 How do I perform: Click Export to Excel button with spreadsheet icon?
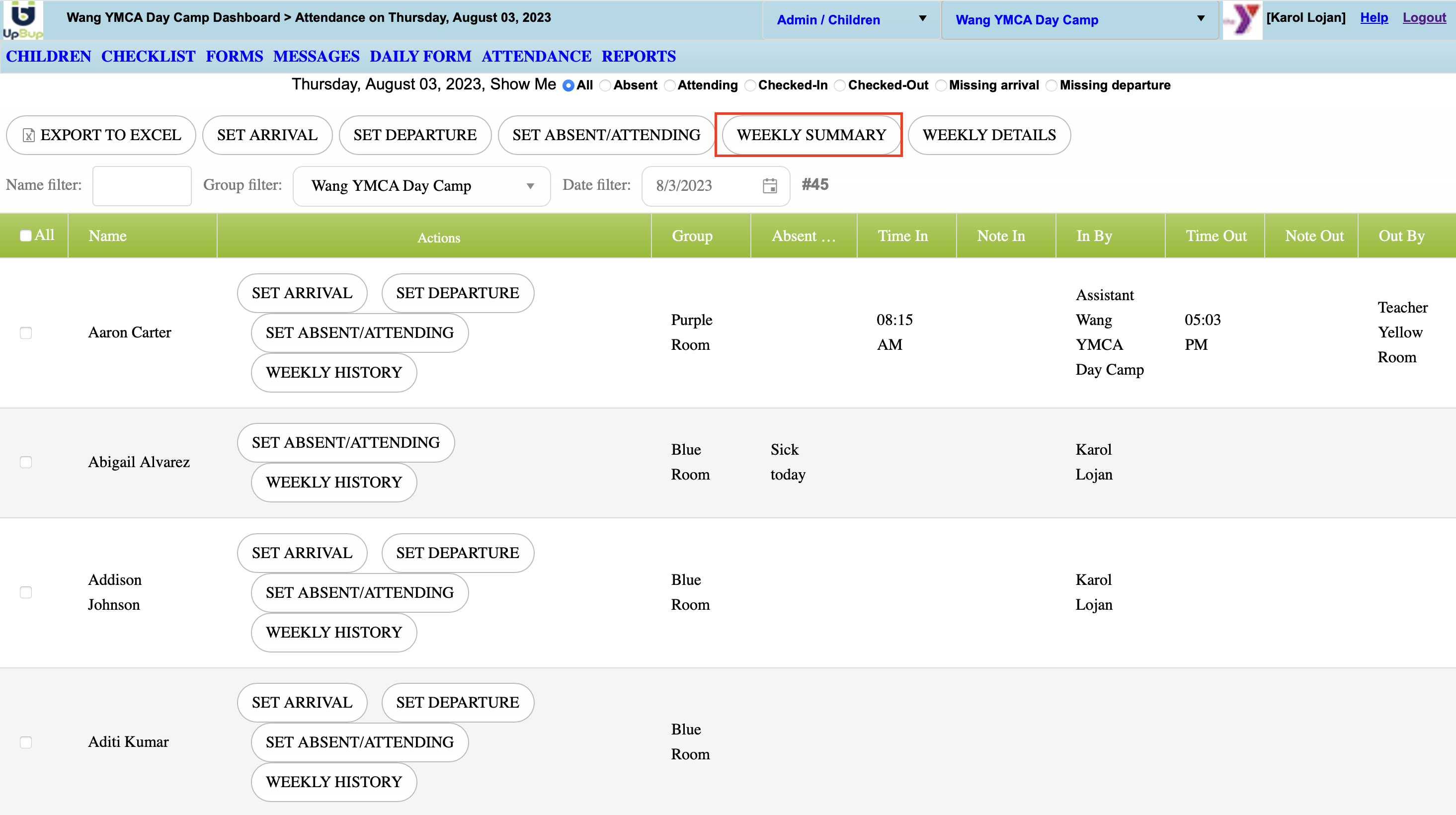tap(101, 135)
